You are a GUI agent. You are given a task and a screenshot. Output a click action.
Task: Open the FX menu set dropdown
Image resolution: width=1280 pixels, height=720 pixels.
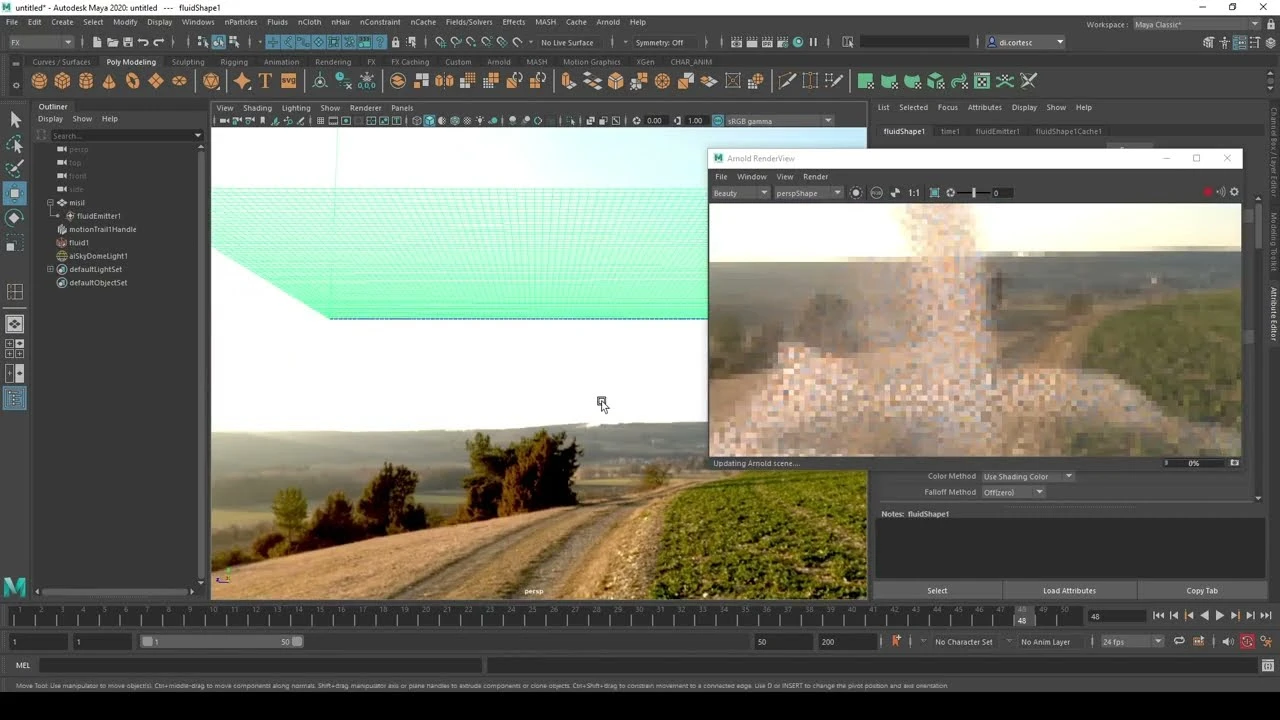40,42
